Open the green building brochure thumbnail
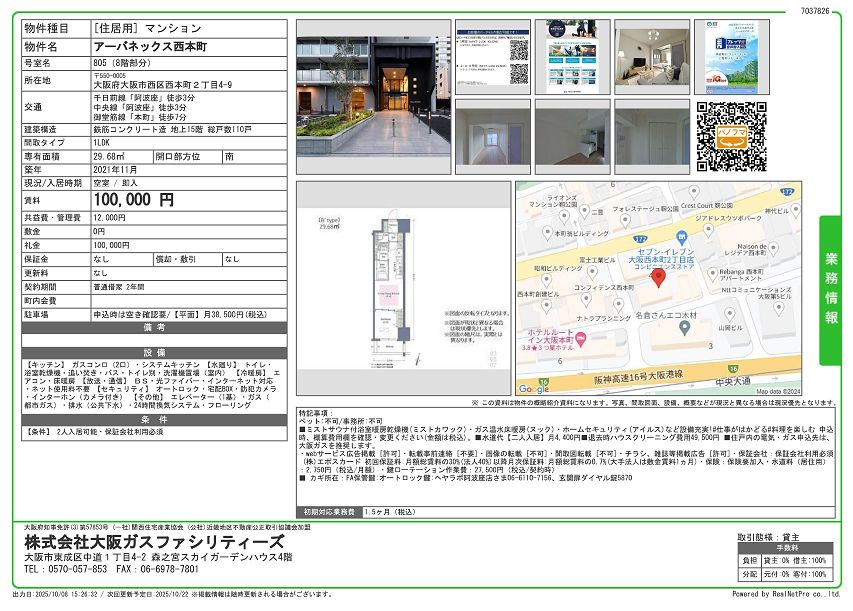 (x=731, y=57)
